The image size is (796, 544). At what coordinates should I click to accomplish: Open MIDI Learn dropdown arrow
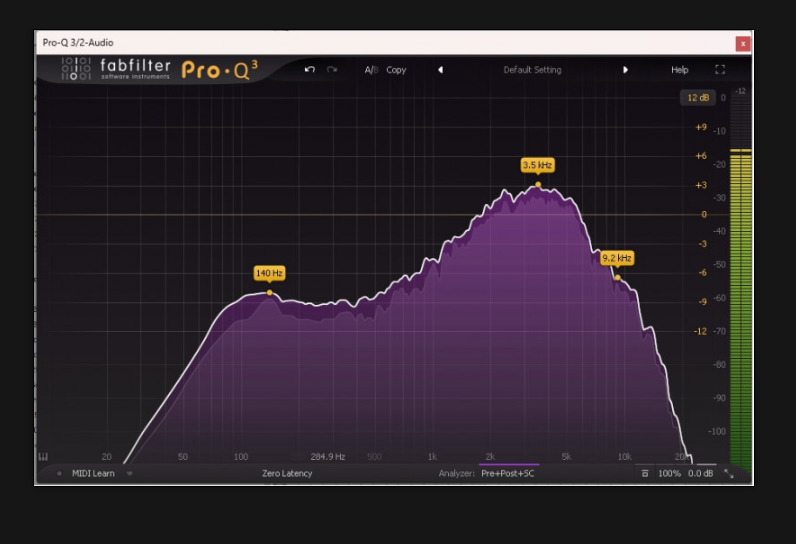tap(129, 473)
